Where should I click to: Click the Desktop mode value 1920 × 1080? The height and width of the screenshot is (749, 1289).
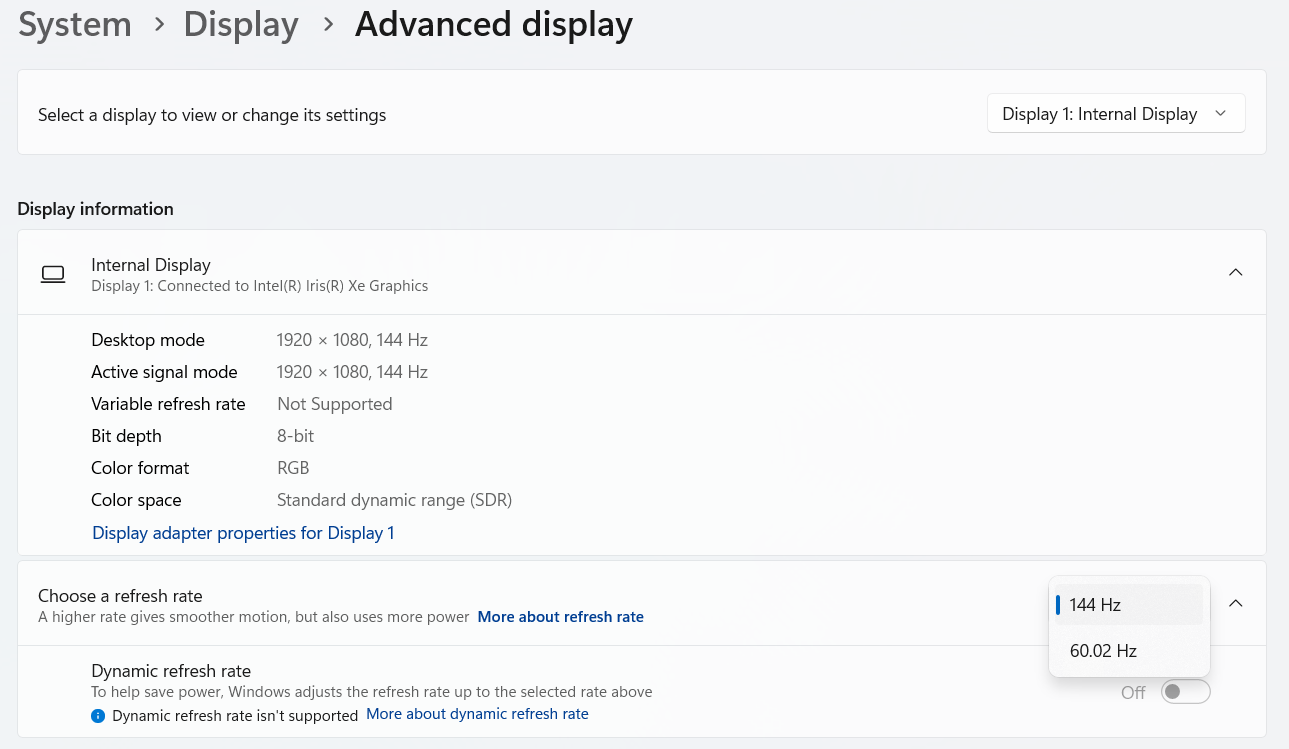(x=352, y=340)
